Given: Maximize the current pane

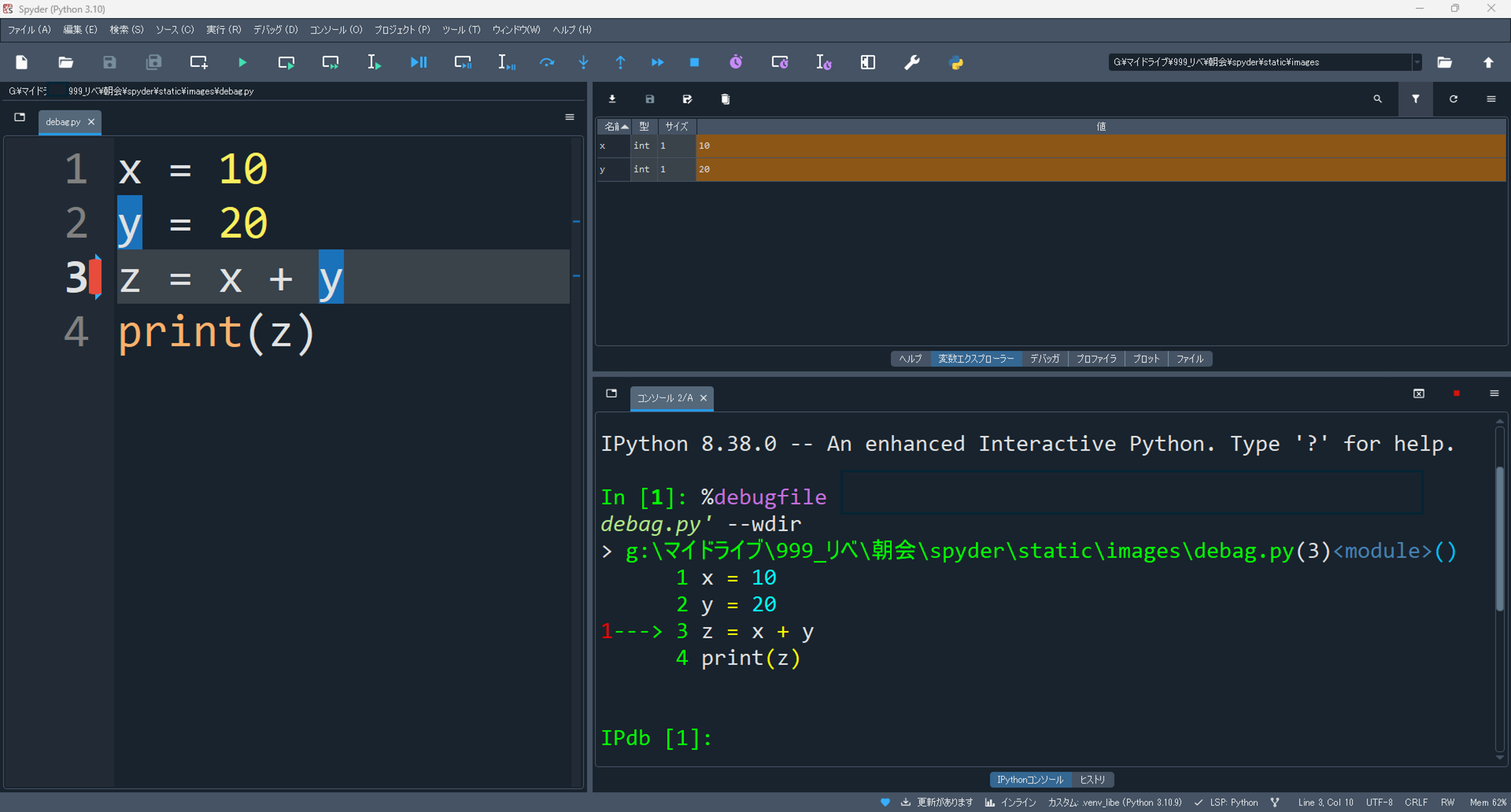Looking at the screenshot, I should (x=867, y=62).
